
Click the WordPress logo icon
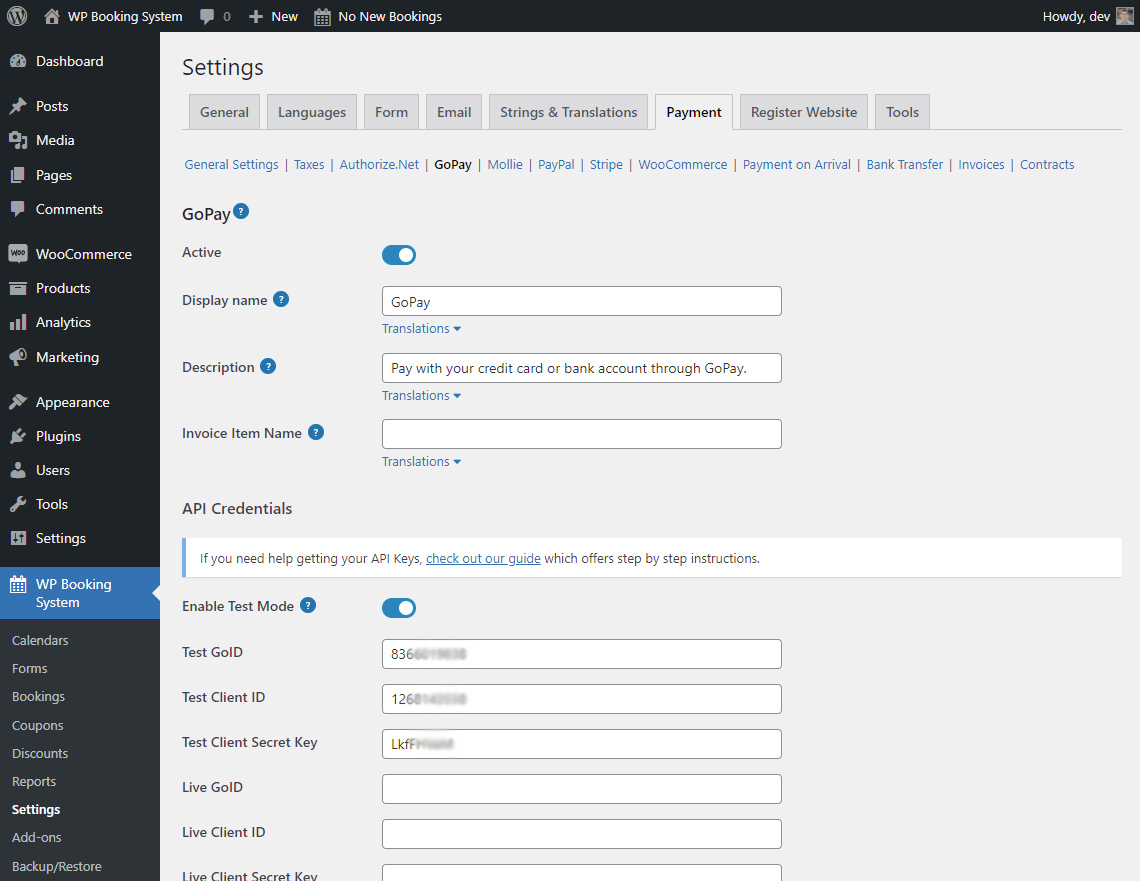coord(17,16)
